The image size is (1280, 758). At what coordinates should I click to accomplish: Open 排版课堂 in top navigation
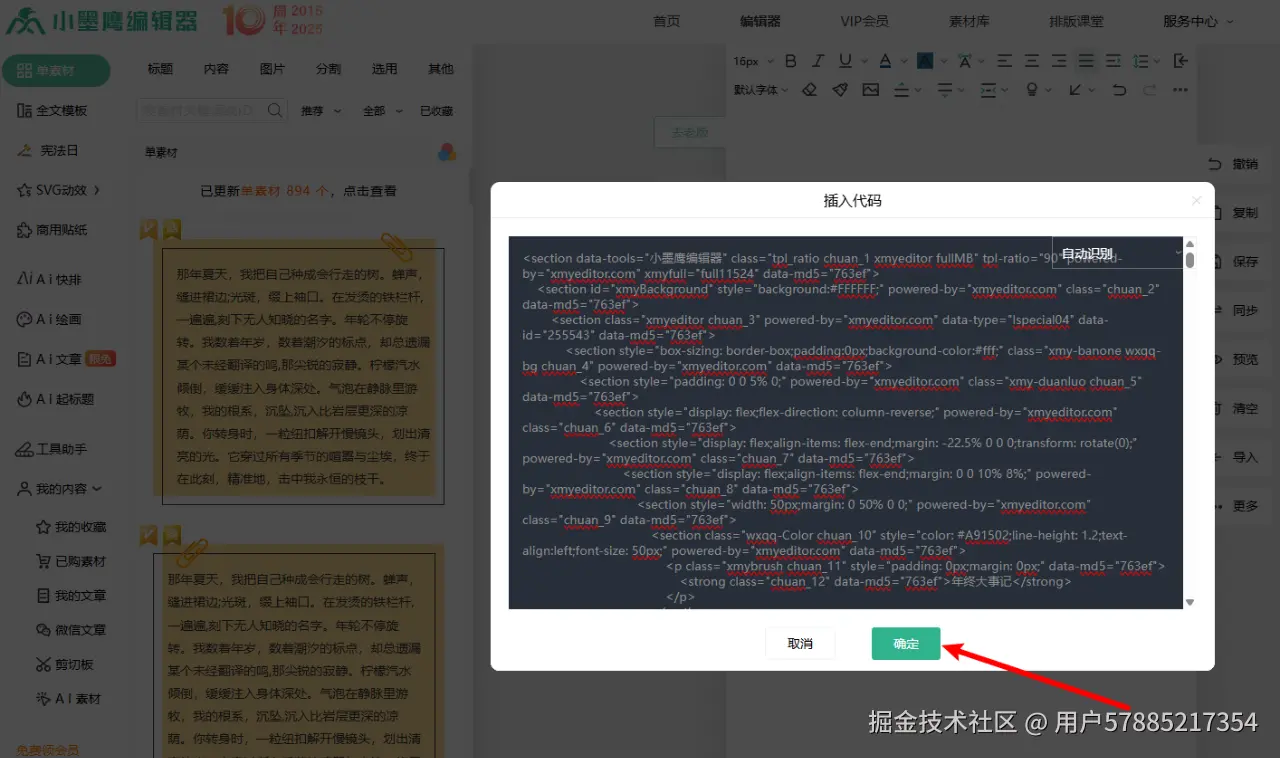[1076, 21]
